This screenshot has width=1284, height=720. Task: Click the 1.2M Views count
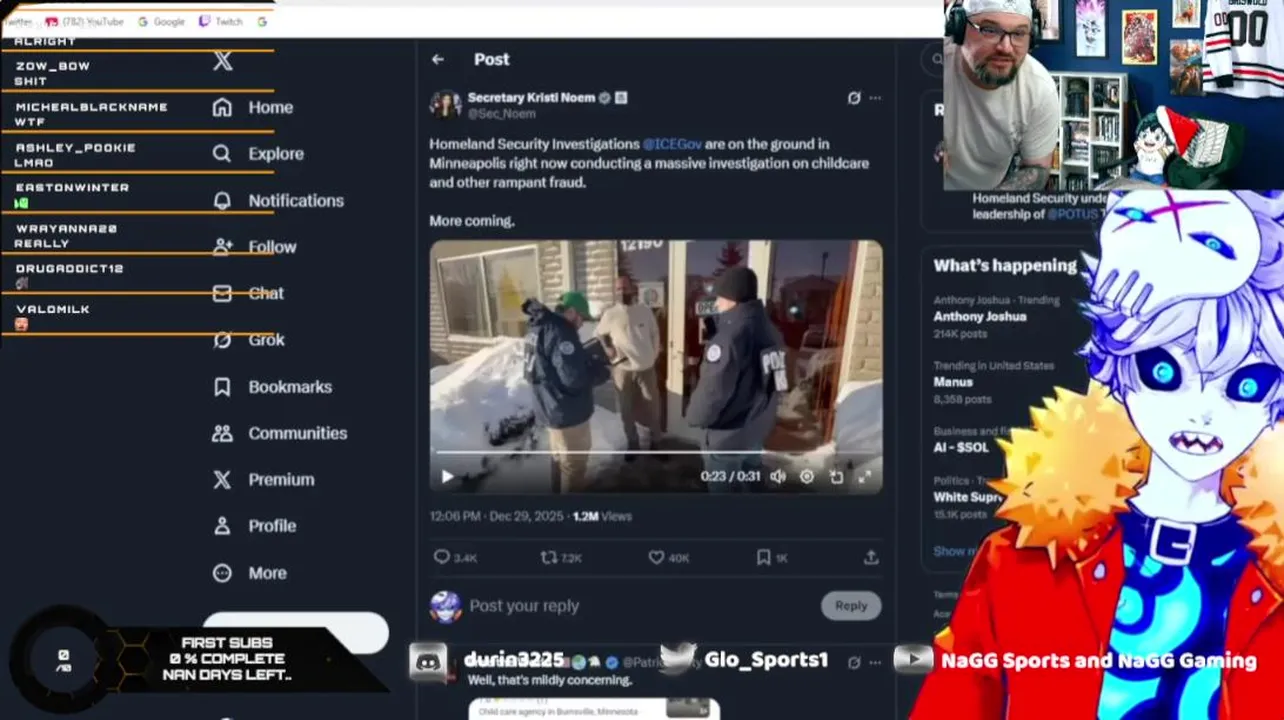coord(602,517)
